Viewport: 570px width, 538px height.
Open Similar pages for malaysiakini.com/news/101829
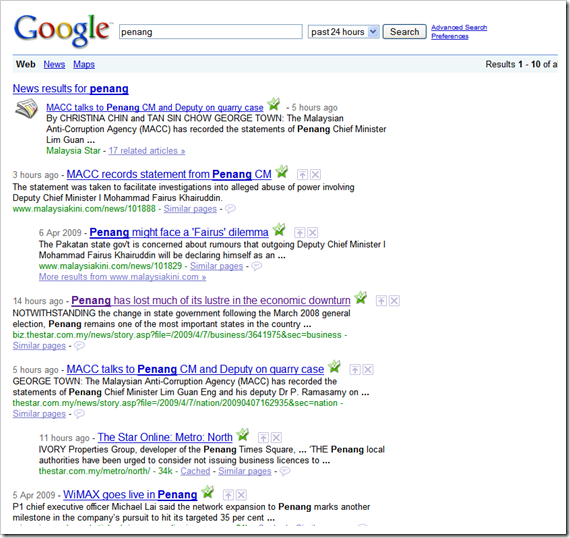(216, 266)
